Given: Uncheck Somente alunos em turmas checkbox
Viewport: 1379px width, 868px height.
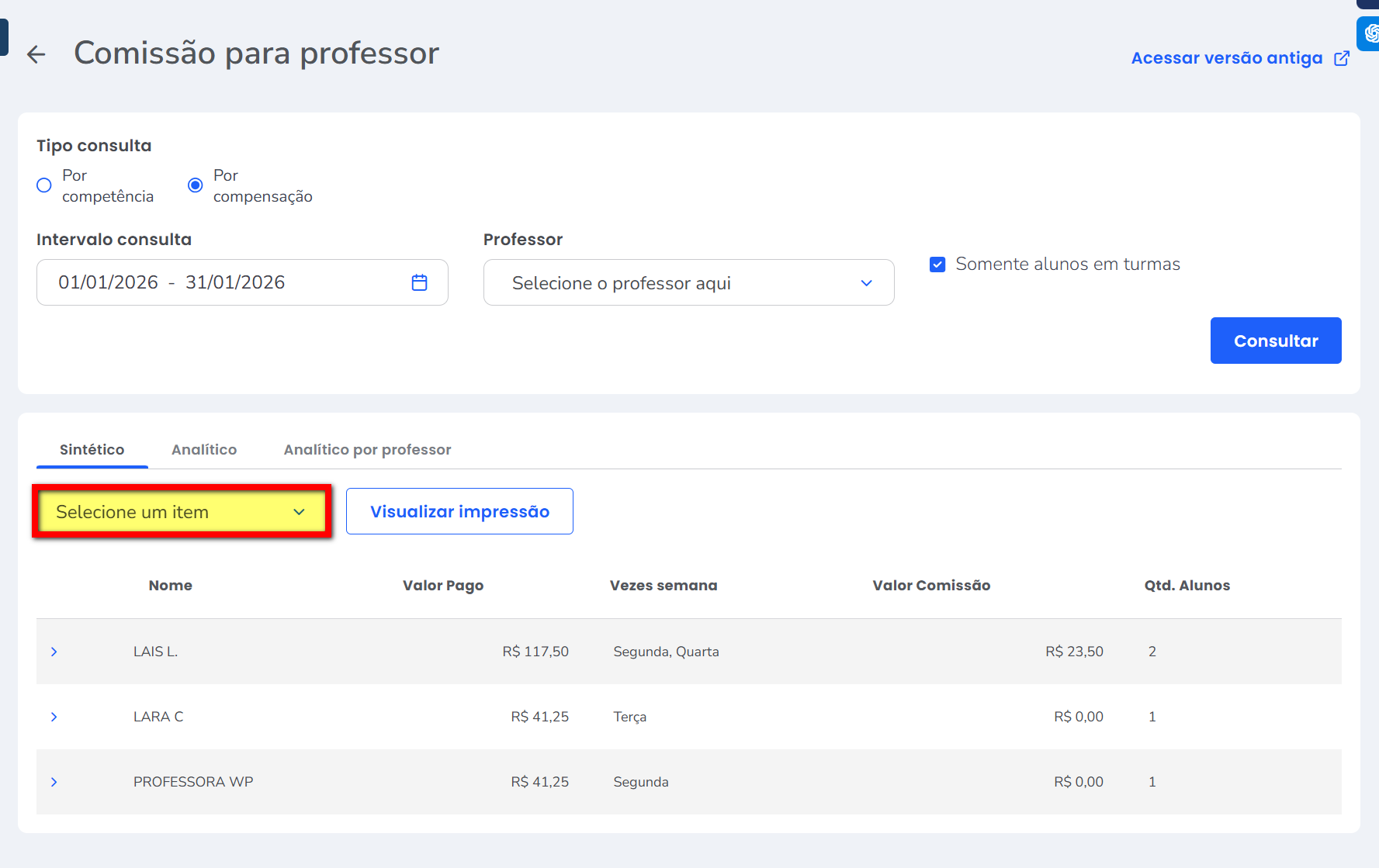Looking at the screenshot, I should click(x=937, y=265).
